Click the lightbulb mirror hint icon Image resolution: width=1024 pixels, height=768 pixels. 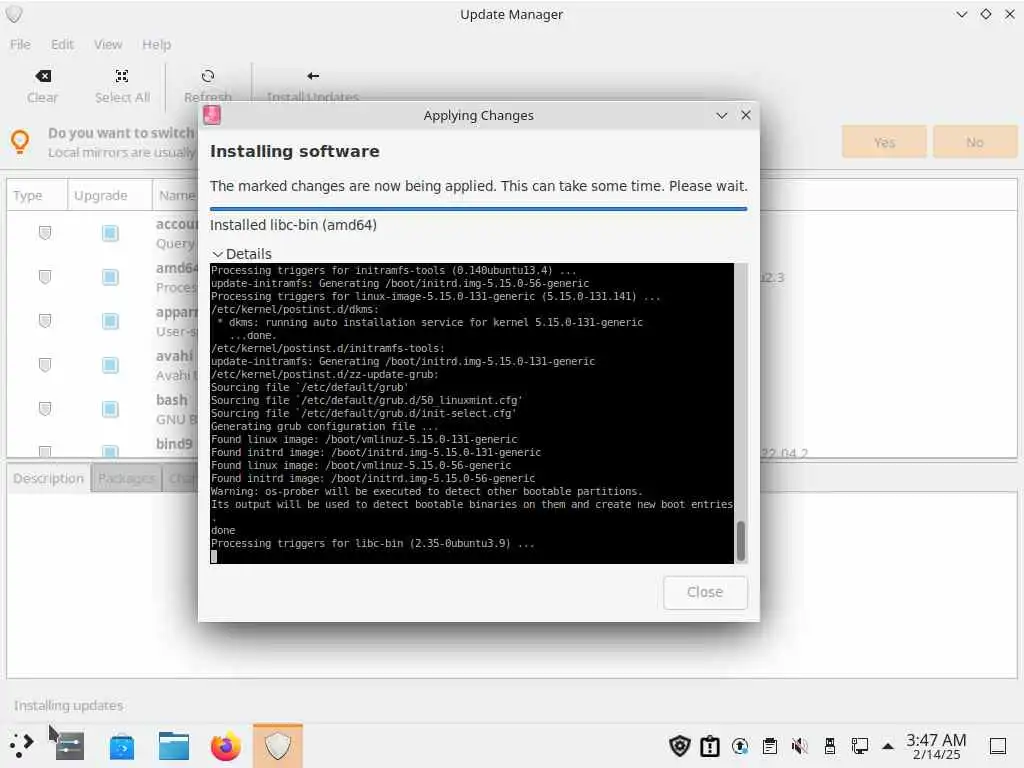point(20,142)
